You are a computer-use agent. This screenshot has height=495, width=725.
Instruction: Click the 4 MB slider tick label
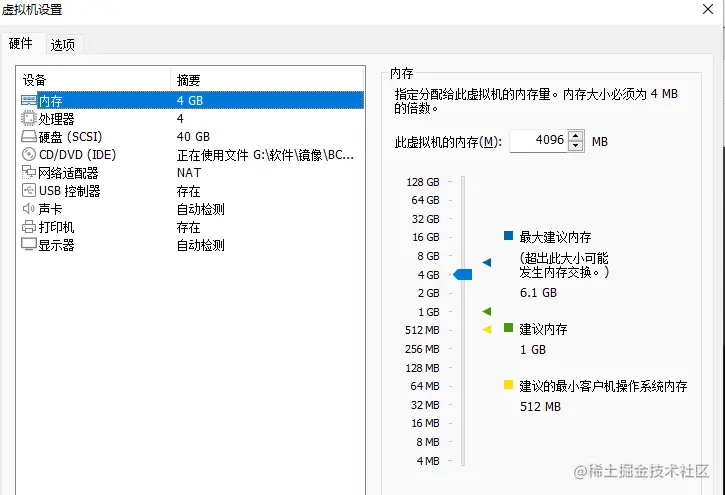pos(428,461)
